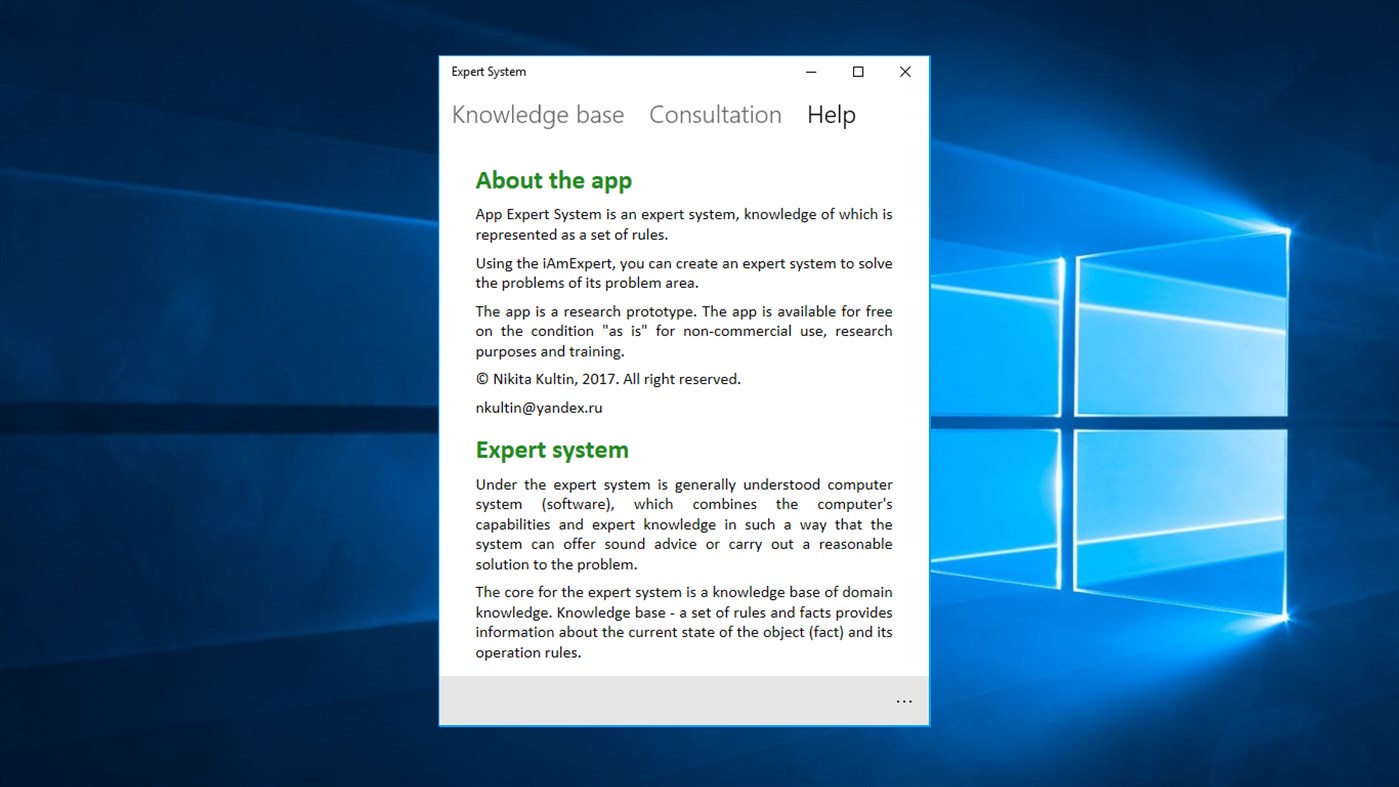Viewport: 1399px width, 787px height.
Task: Click the 'Expert system' heading
Action: click(x=551, y=449)
